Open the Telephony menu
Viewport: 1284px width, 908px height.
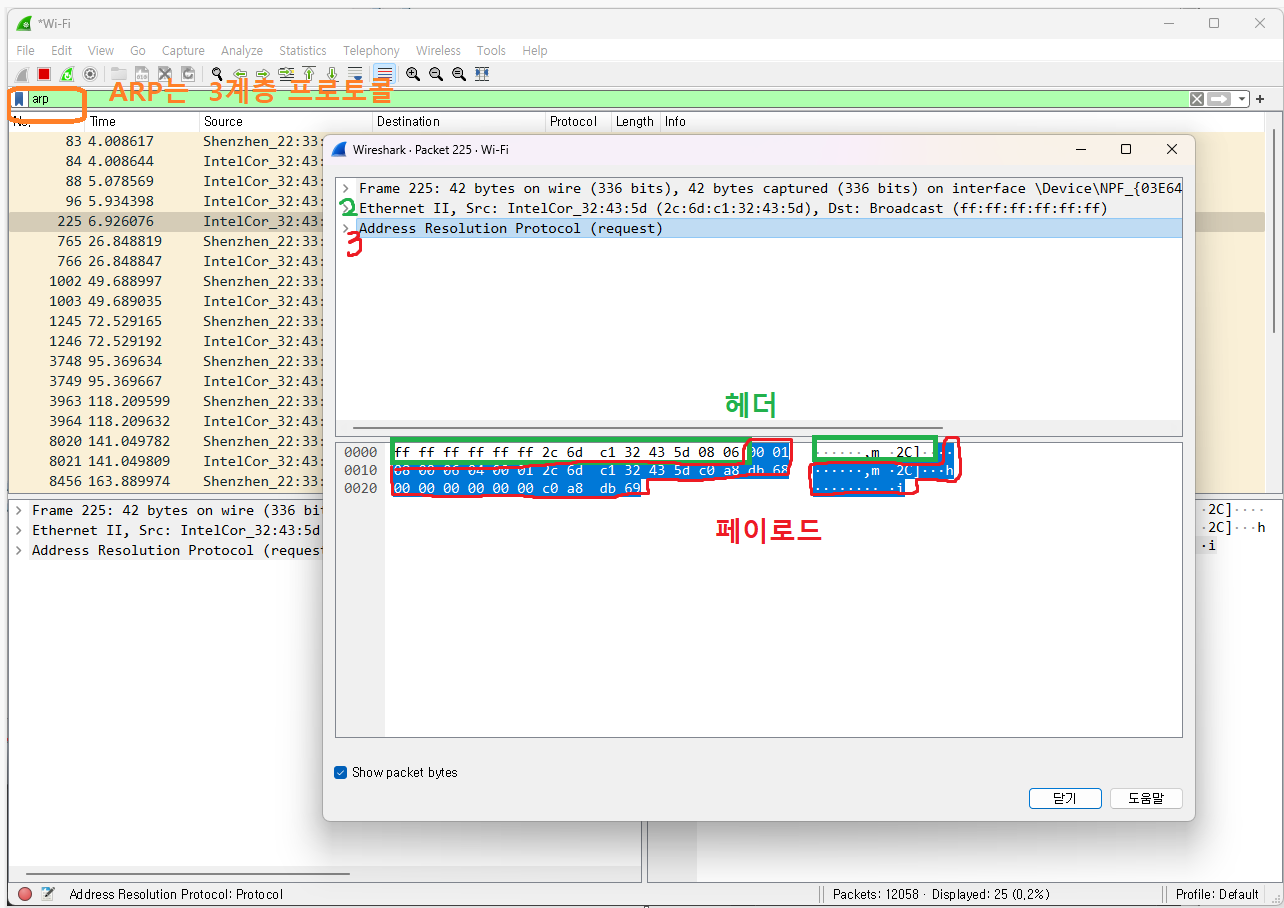371,50
